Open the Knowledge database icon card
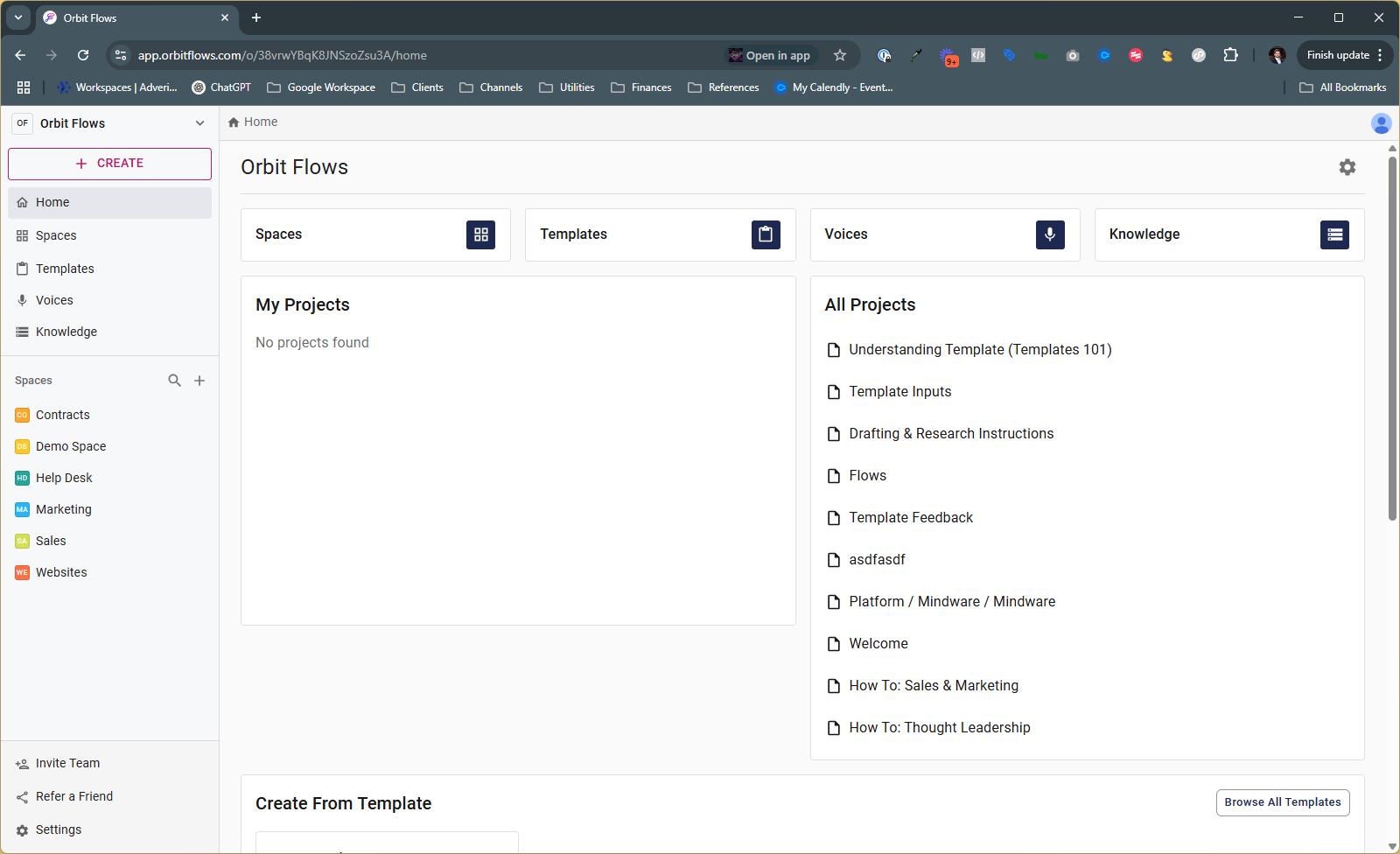Viewport: 1400px width, 854px height. click(1333, 234)
